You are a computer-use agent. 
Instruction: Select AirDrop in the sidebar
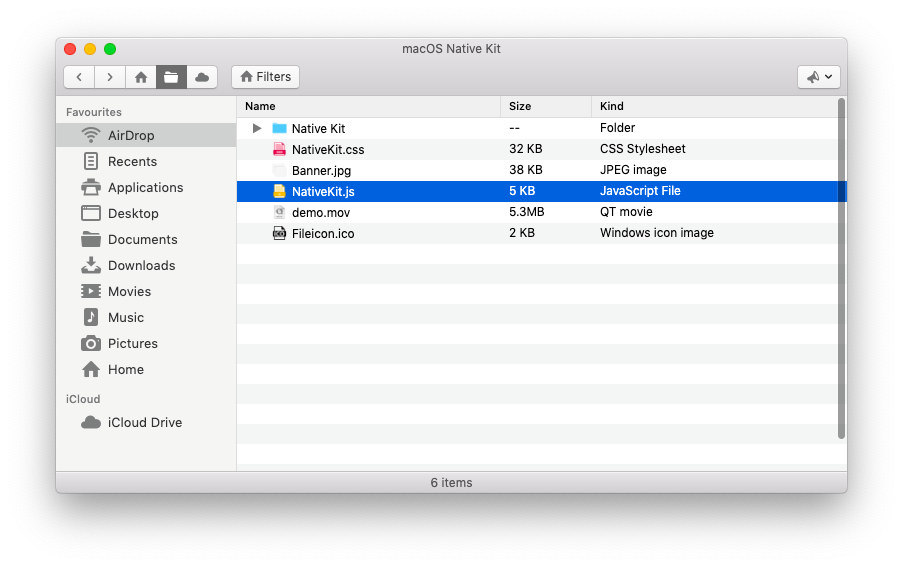(146, 135)
